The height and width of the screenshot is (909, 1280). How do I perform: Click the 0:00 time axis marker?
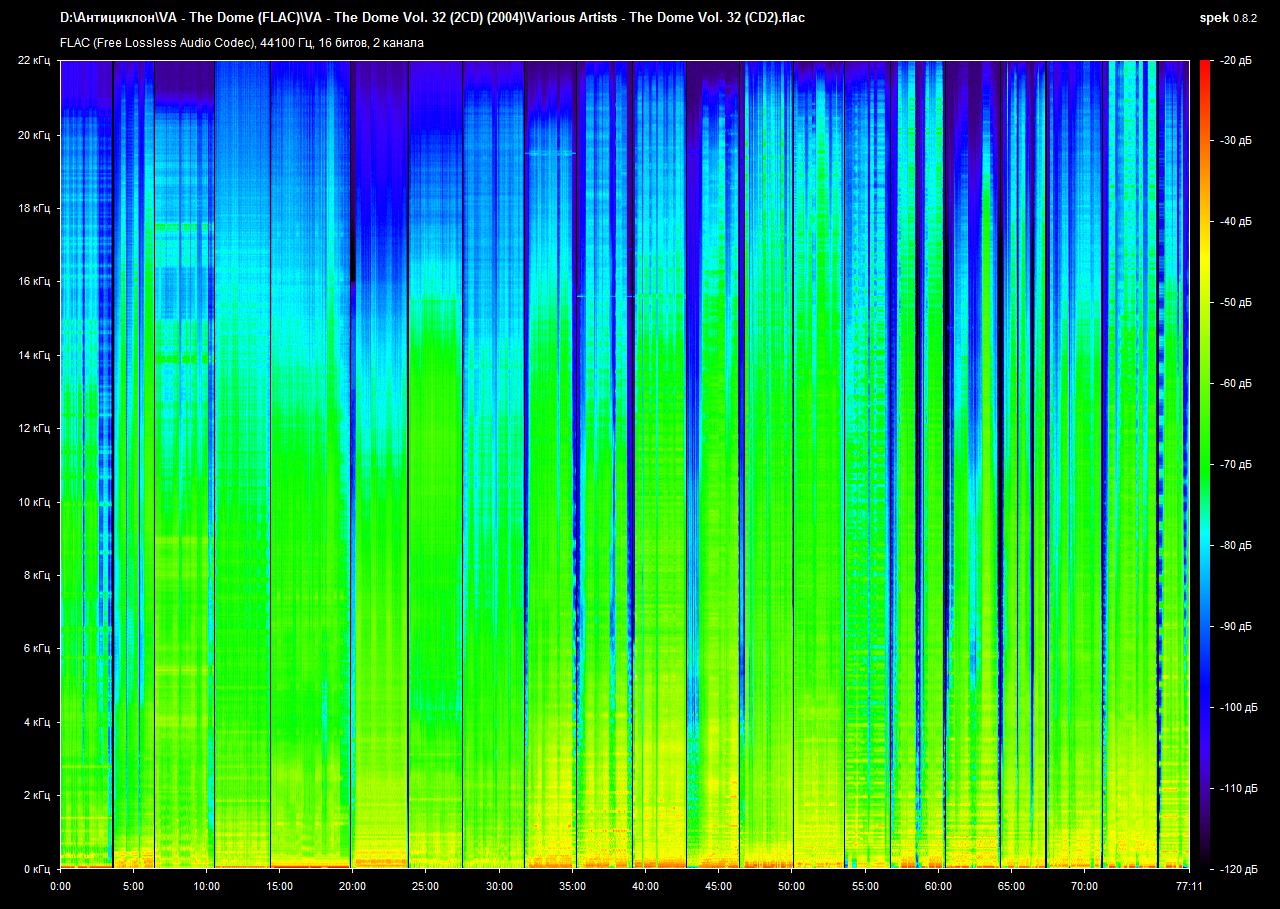60,886
